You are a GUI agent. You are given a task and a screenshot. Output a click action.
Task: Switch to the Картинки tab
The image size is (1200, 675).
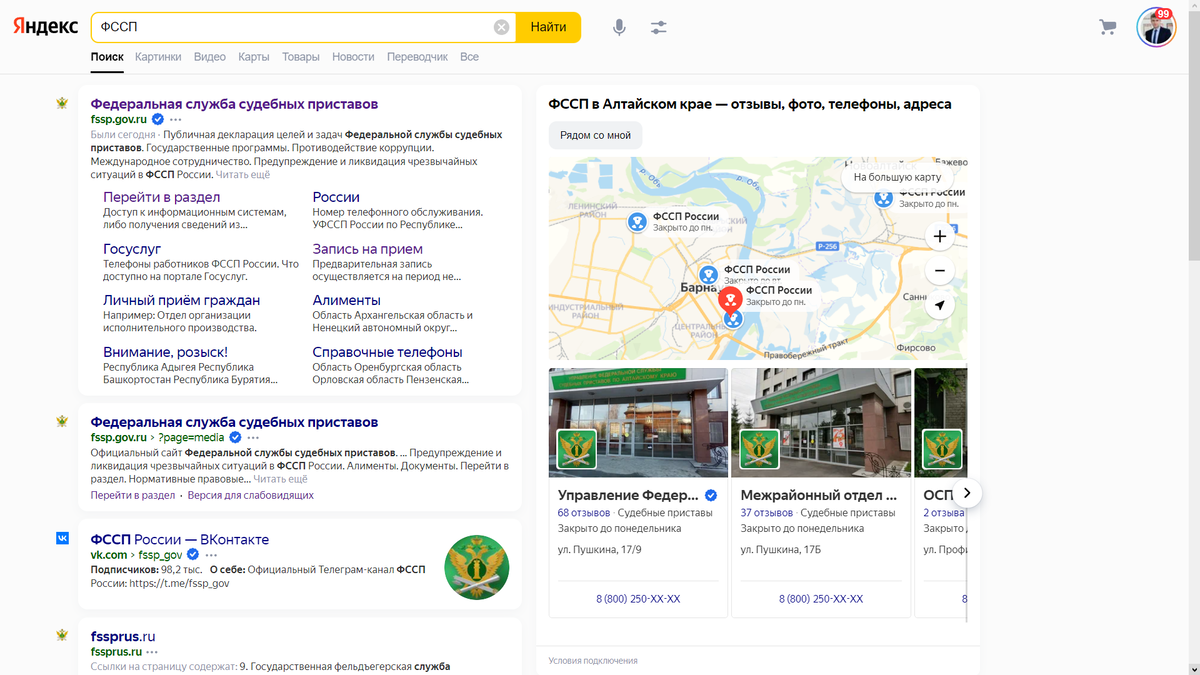(x=158, y=57)
